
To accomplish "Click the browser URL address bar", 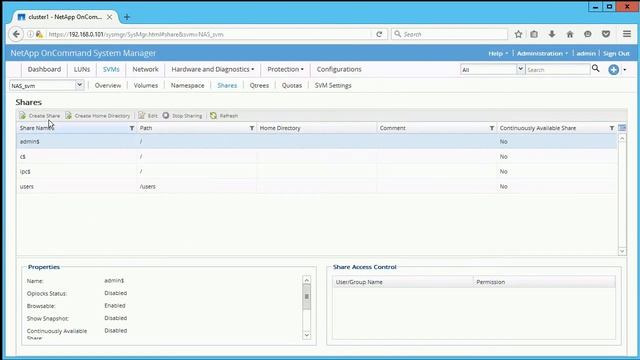I will (208, 34).
